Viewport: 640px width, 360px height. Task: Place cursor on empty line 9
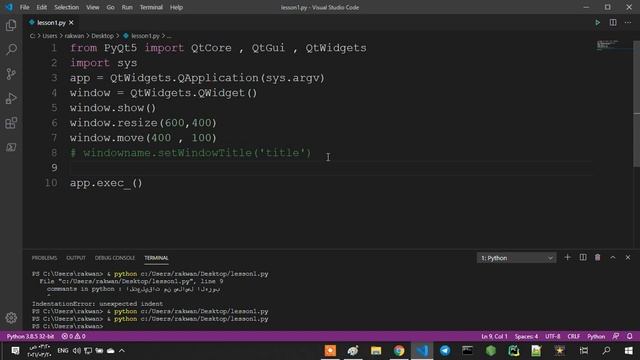[x=331, y=168]
